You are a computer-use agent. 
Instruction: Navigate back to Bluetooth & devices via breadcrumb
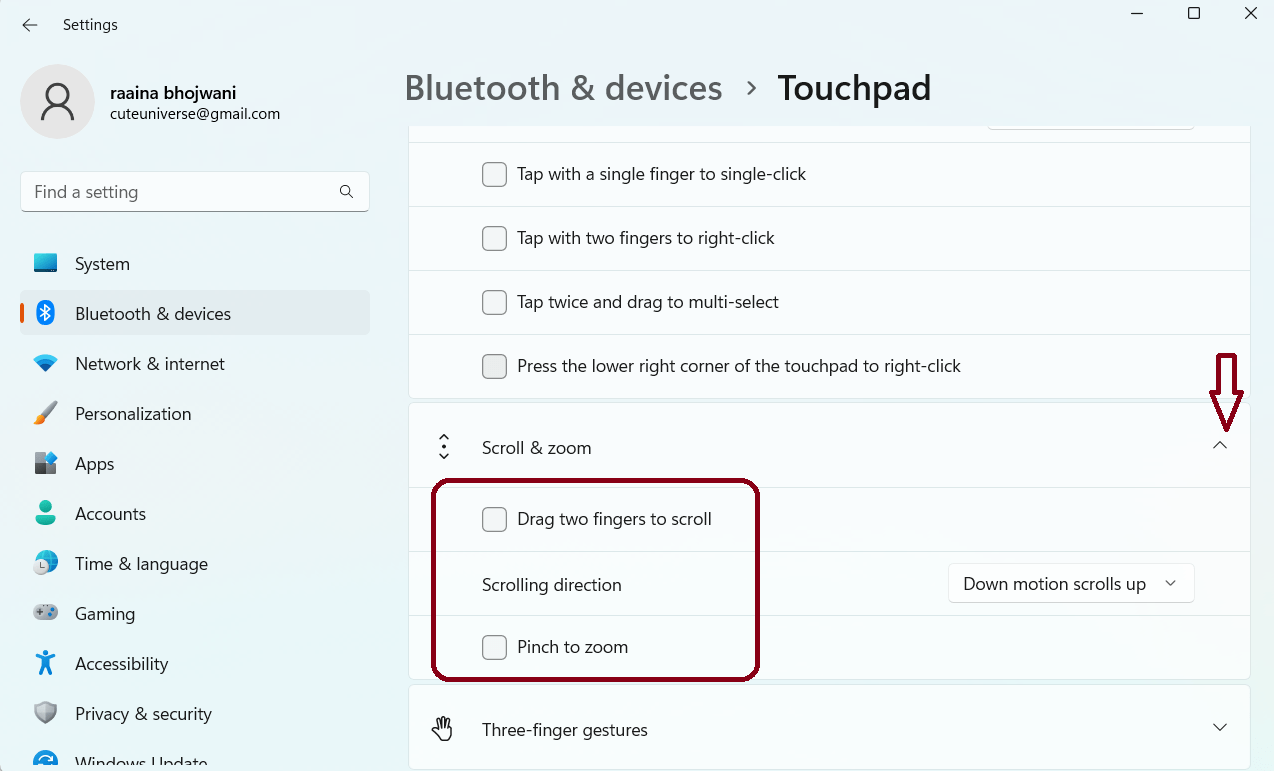tap(563, 88)
